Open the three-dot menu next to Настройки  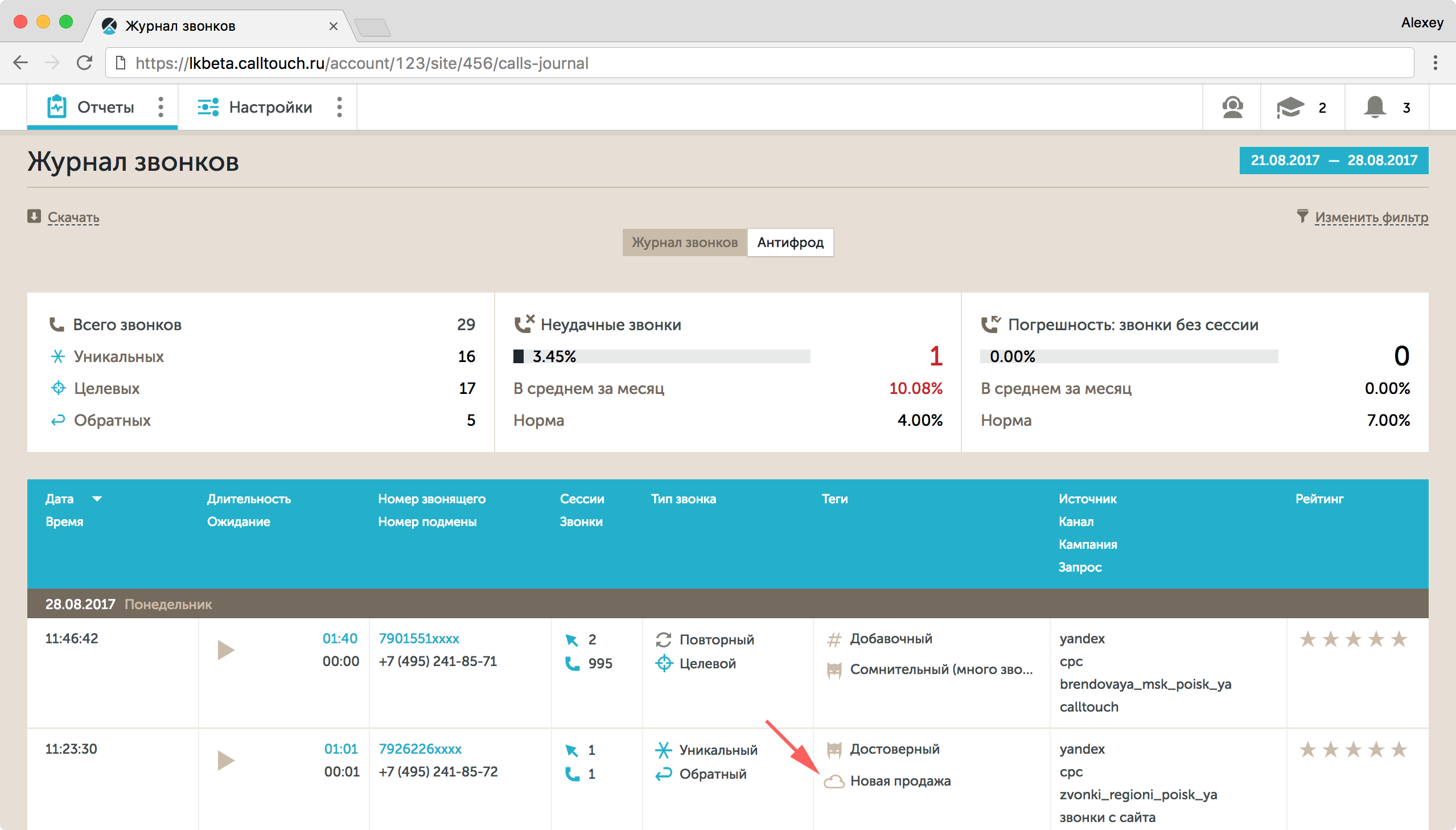[x=340, y=107]
